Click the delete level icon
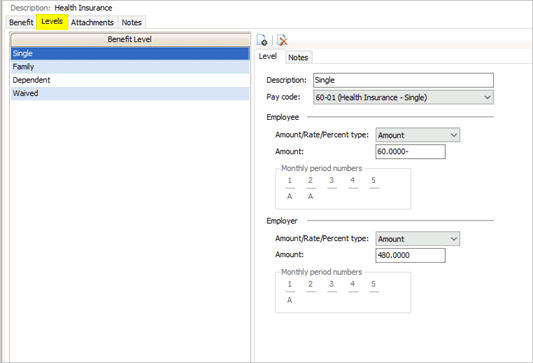 [282, 40]
